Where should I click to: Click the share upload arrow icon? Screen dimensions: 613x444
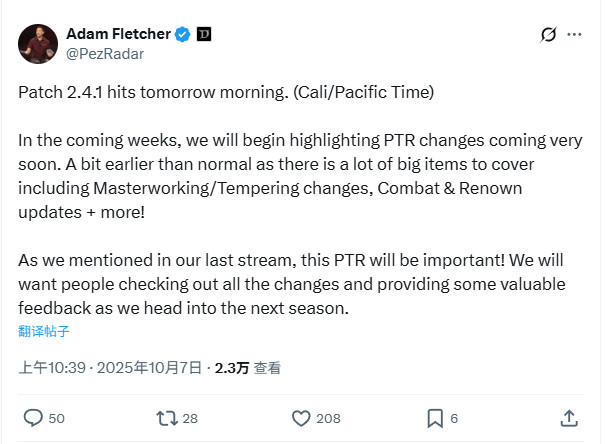pyautogui.click(x=568, y=417)
